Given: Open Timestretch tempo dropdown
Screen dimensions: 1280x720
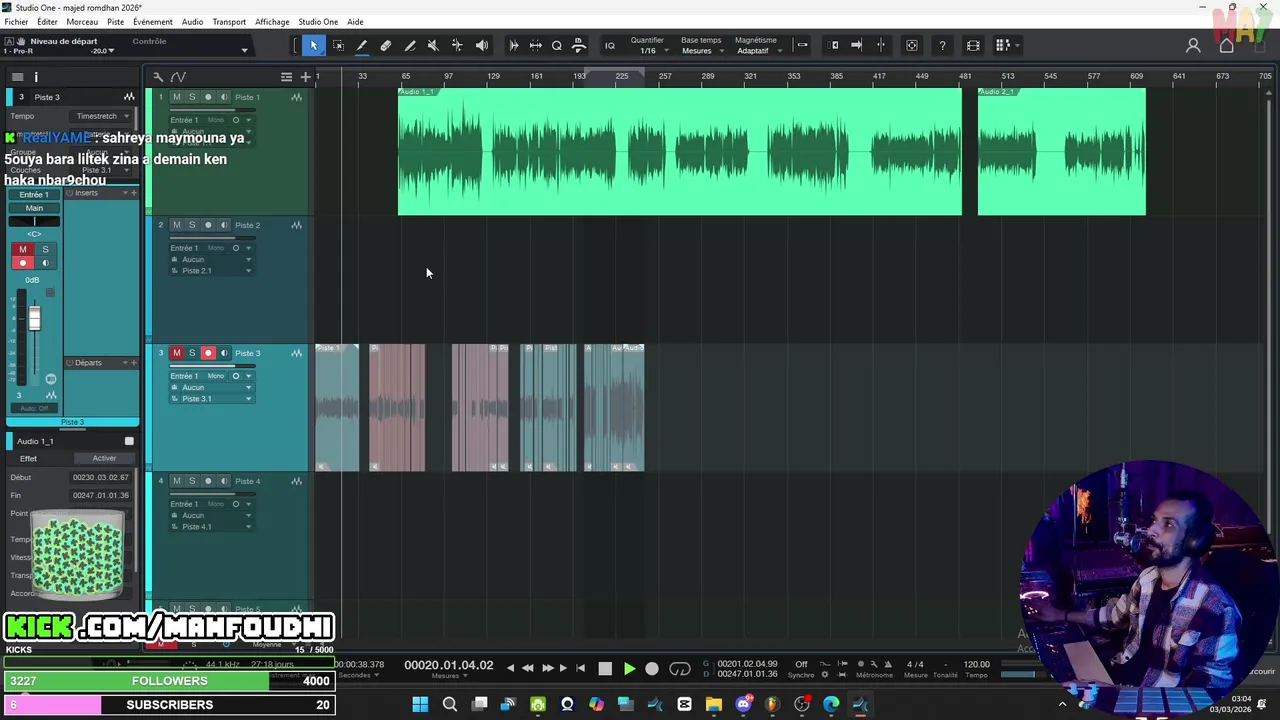Looking at the screenshot, I should [102, 116].
